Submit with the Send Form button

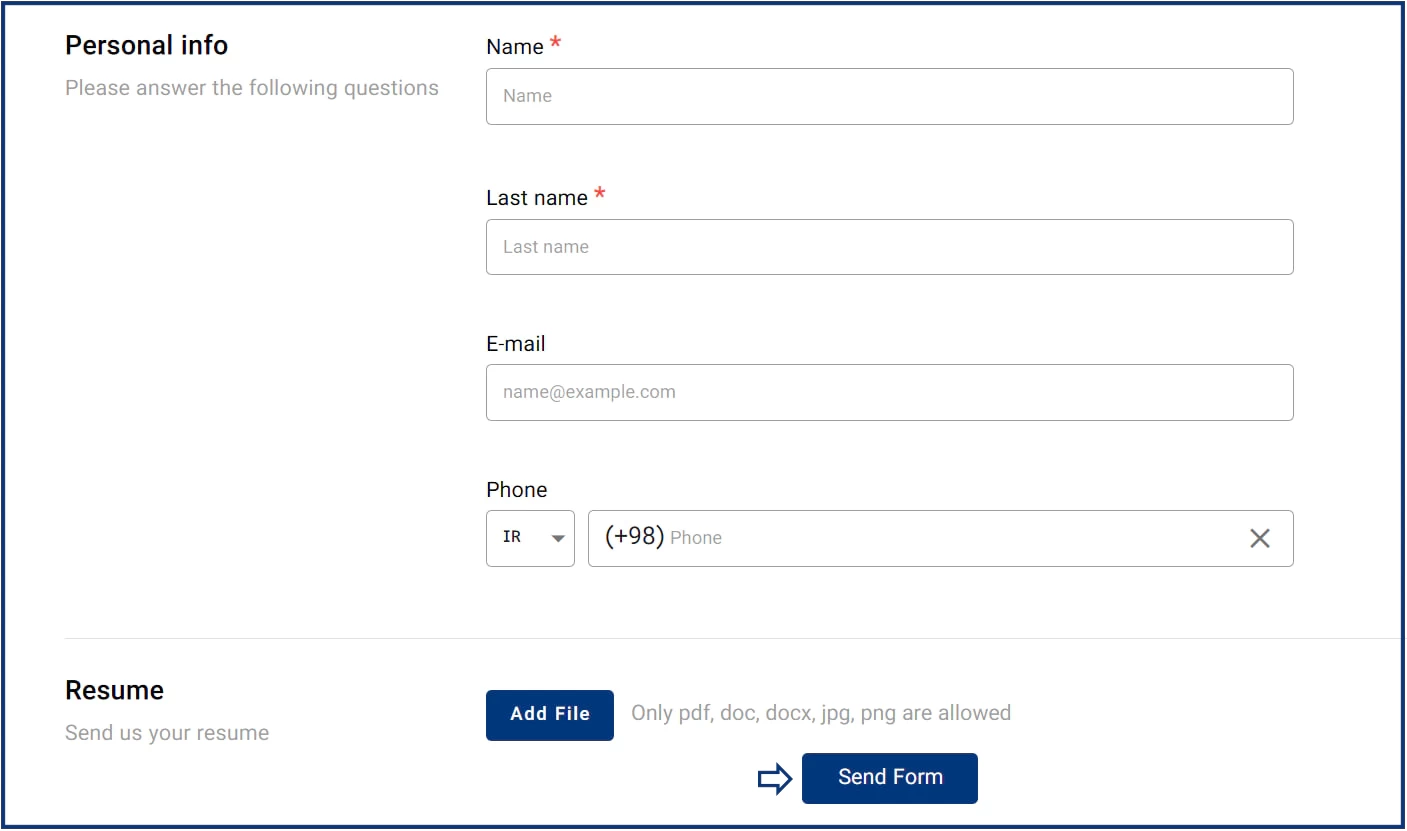(x=889, y=778)
